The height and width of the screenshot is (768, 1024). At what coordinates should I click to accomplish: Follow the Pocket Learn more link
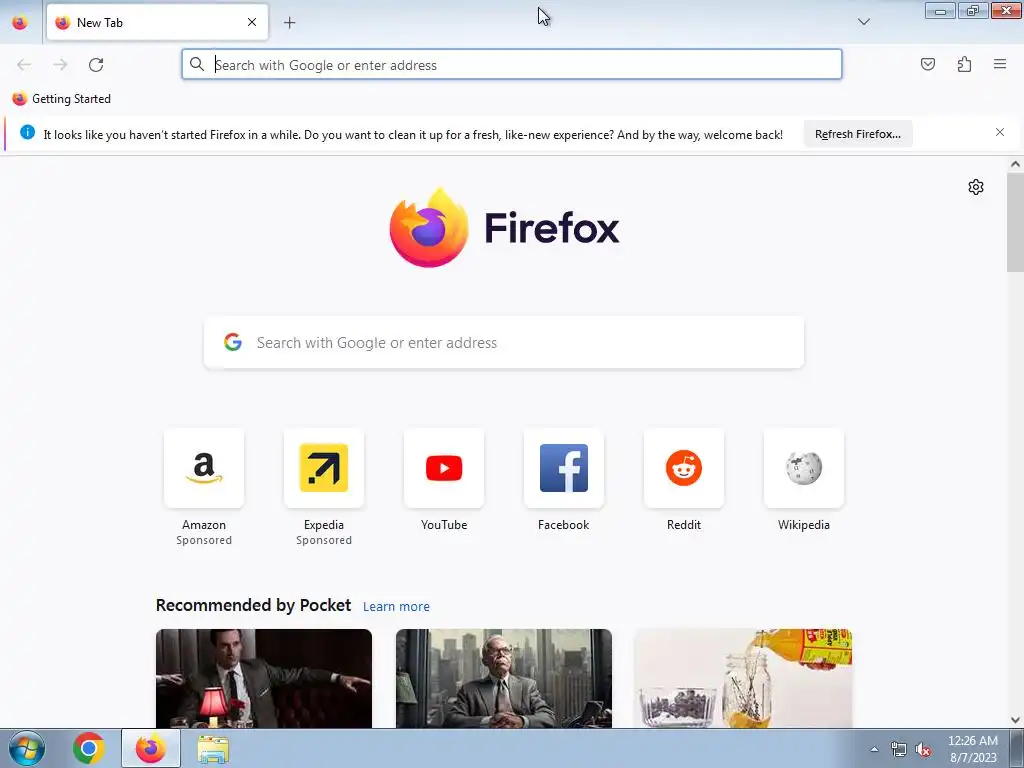pyautogui.click(x=396, y=607)
